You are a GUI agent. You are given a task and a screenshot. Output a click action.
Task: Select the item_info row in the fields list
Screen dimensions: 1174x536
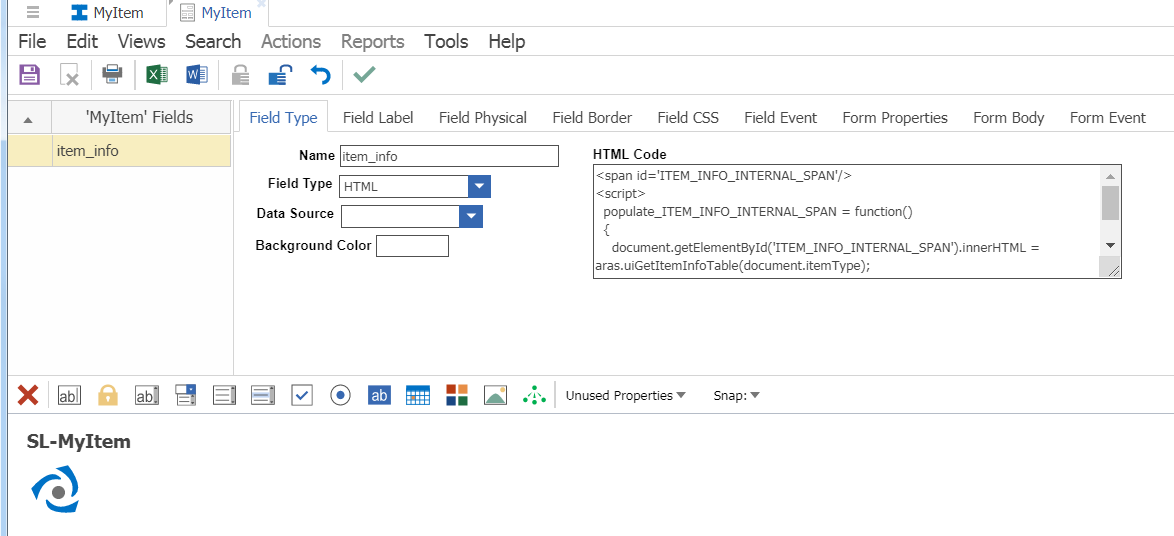click(120, 150)
